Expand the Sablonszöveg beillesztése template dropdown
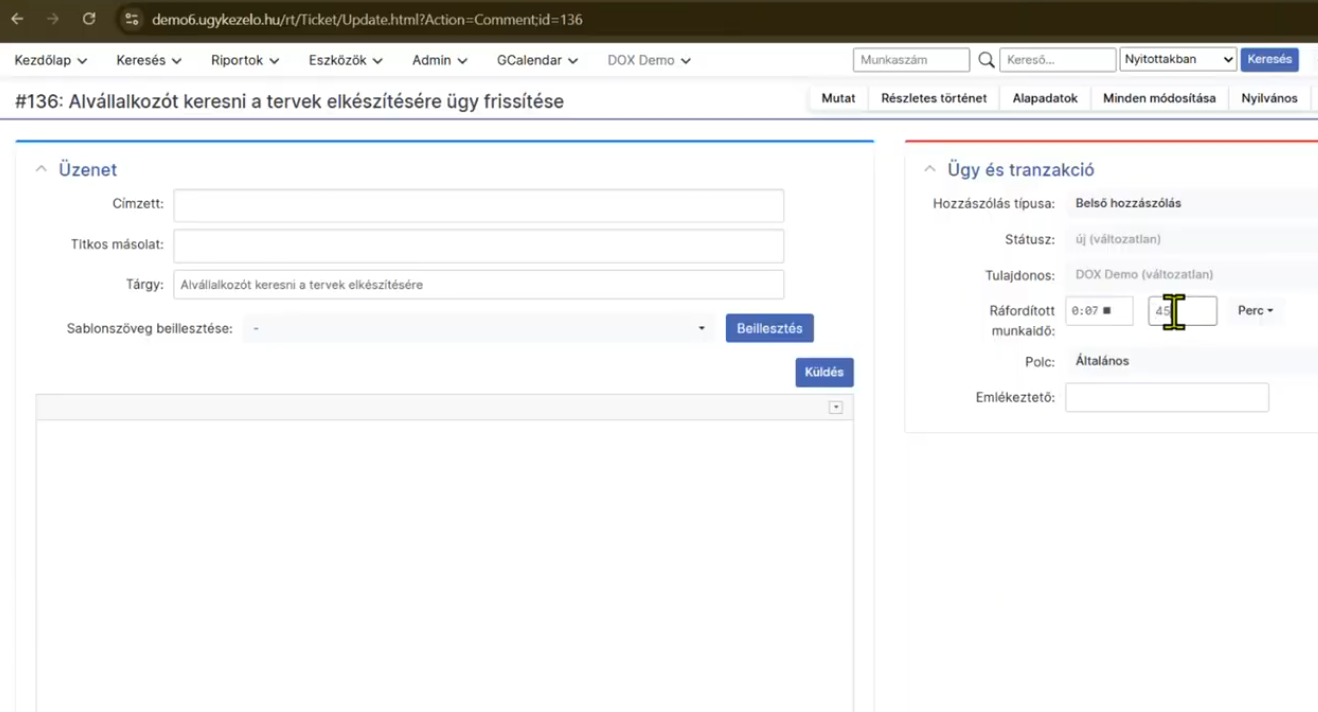This screenshot has height=712, width=1318. pyautogui.click(x=479, y=328)
